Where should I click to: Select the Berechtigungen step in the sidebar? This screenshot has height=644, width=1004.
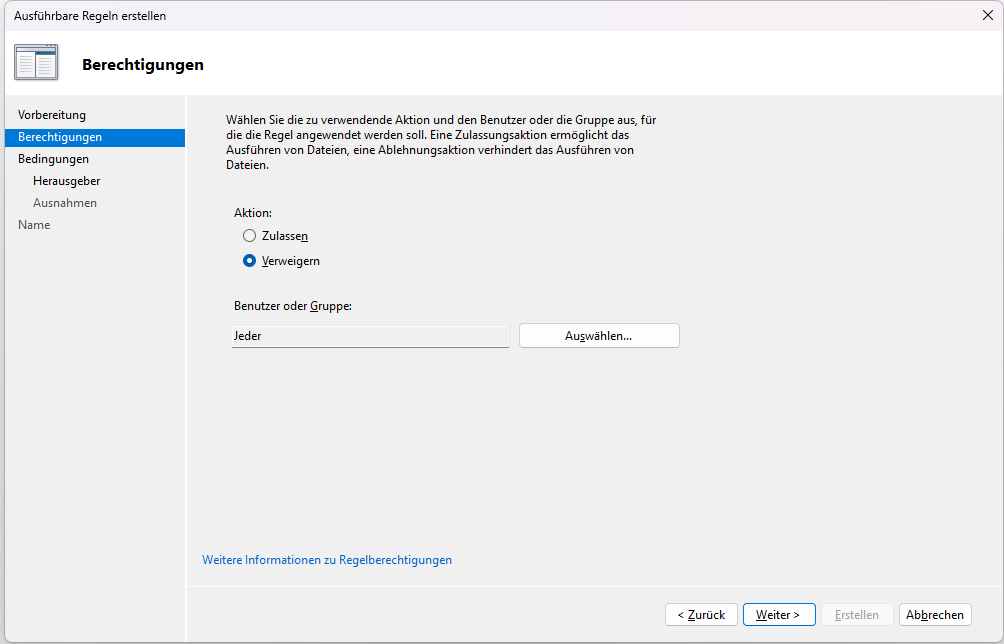coord(60,137)
